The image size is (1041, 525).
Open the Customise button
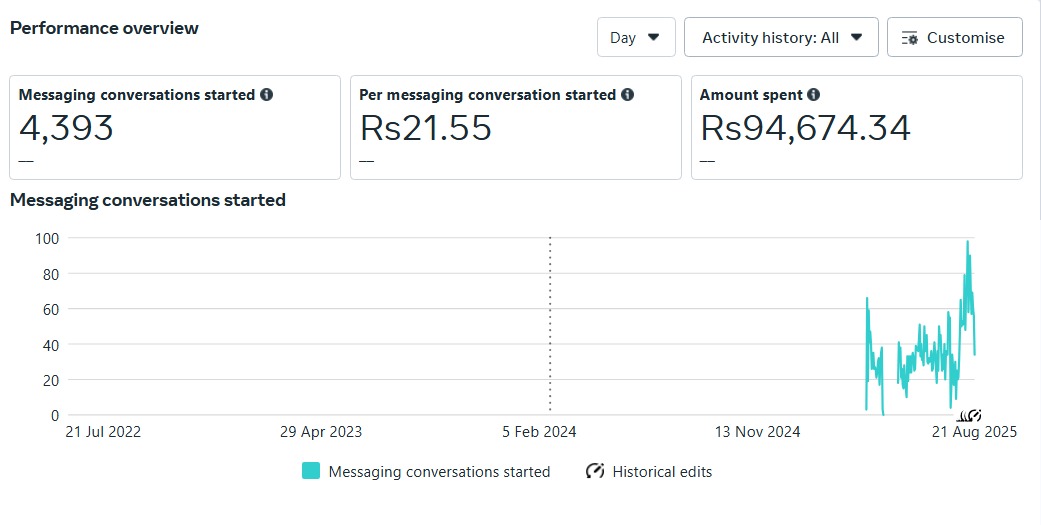tap(954, 37)
